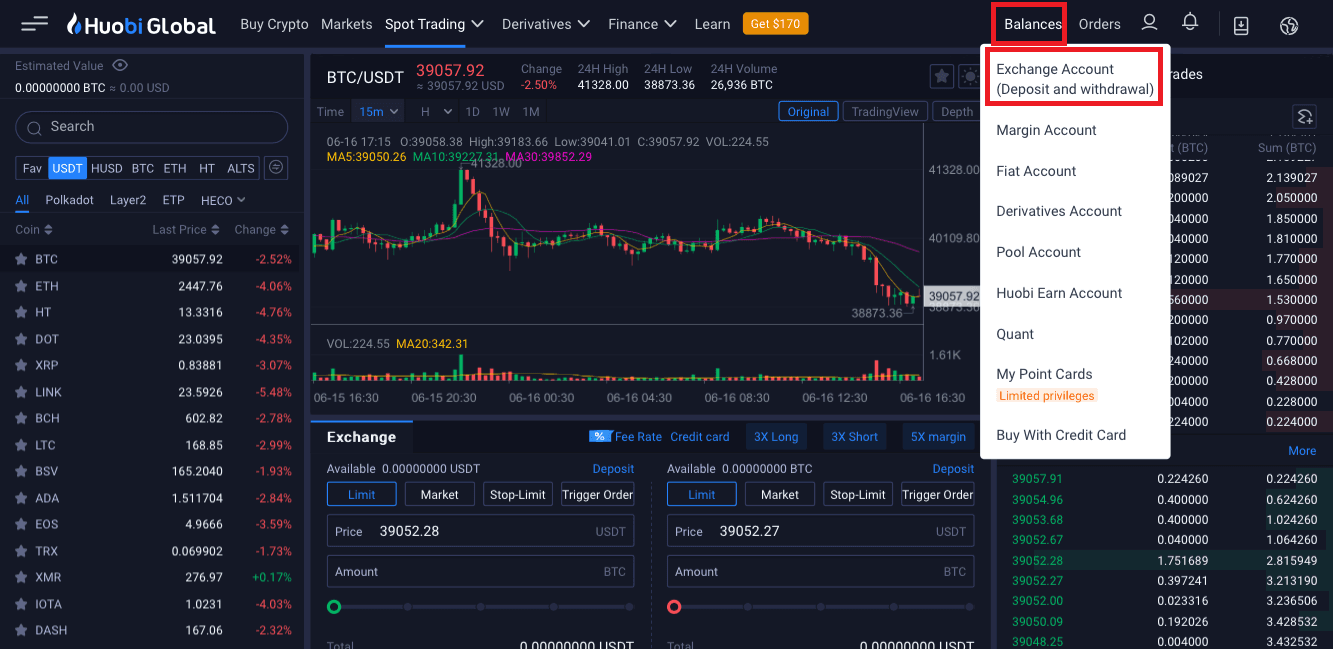This screenshot has width=1333, height=649.
Task: Star the DOT coin row
Action: click(x=21, y=339)
